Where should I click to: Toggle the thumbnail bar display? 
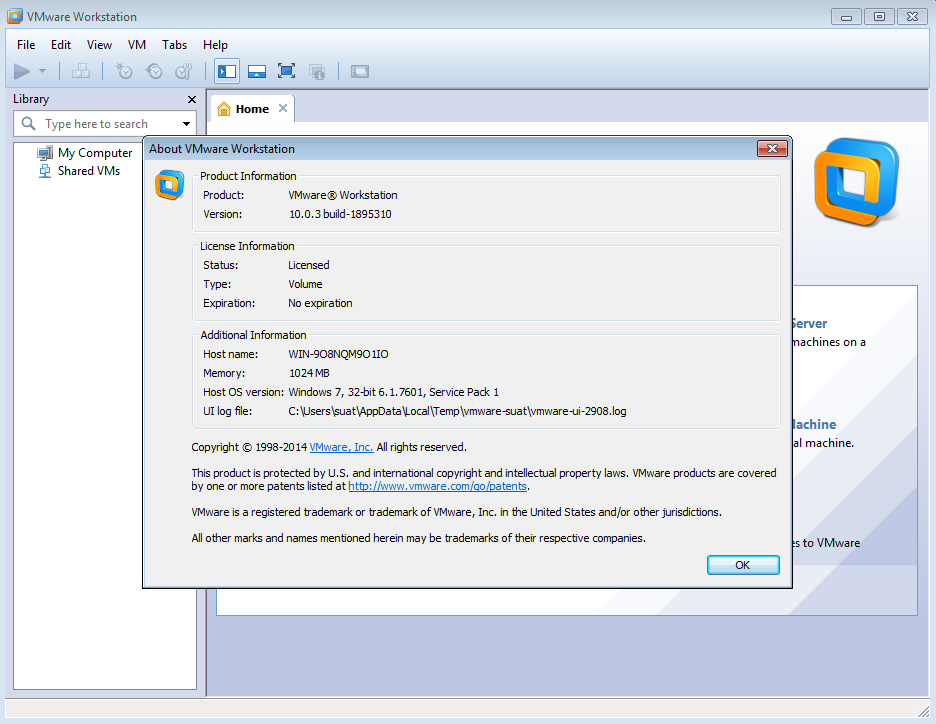coord(257,71)
